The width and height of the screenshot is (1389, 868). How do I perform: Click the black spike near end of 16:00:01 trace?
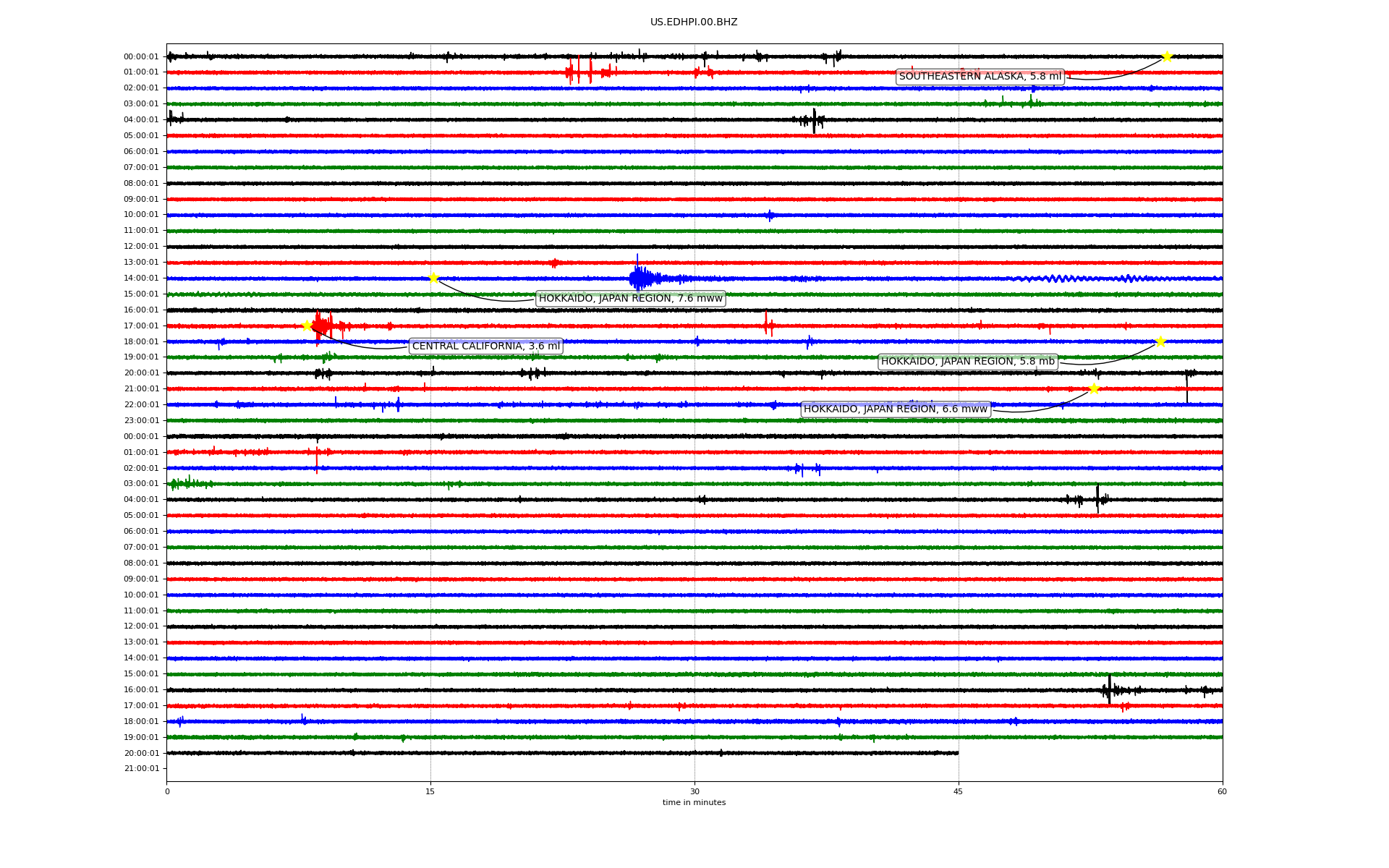[1109, 690]
